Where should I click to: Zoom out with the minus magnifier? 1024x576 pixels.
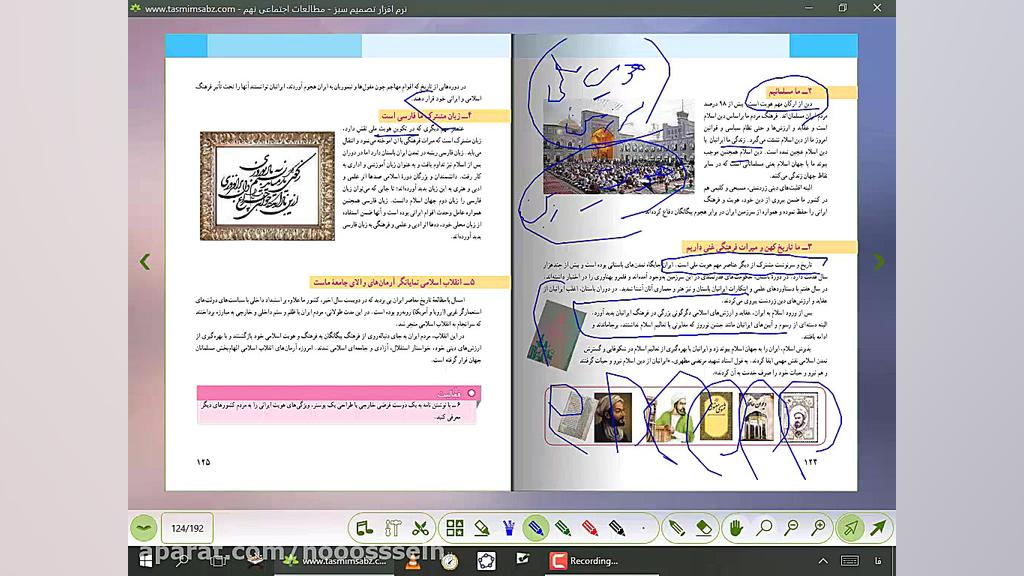coord(791,528)
